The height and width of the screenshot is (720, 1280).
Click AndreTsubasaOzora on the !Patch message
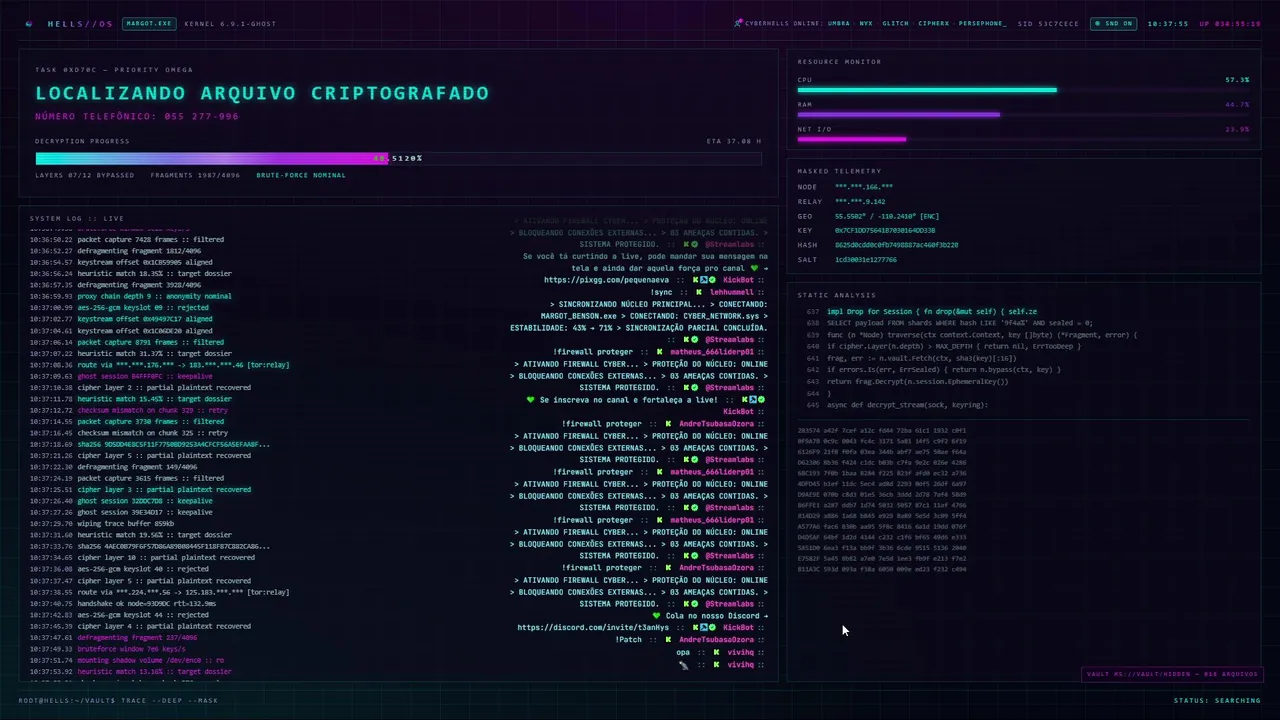pos(716,640)
